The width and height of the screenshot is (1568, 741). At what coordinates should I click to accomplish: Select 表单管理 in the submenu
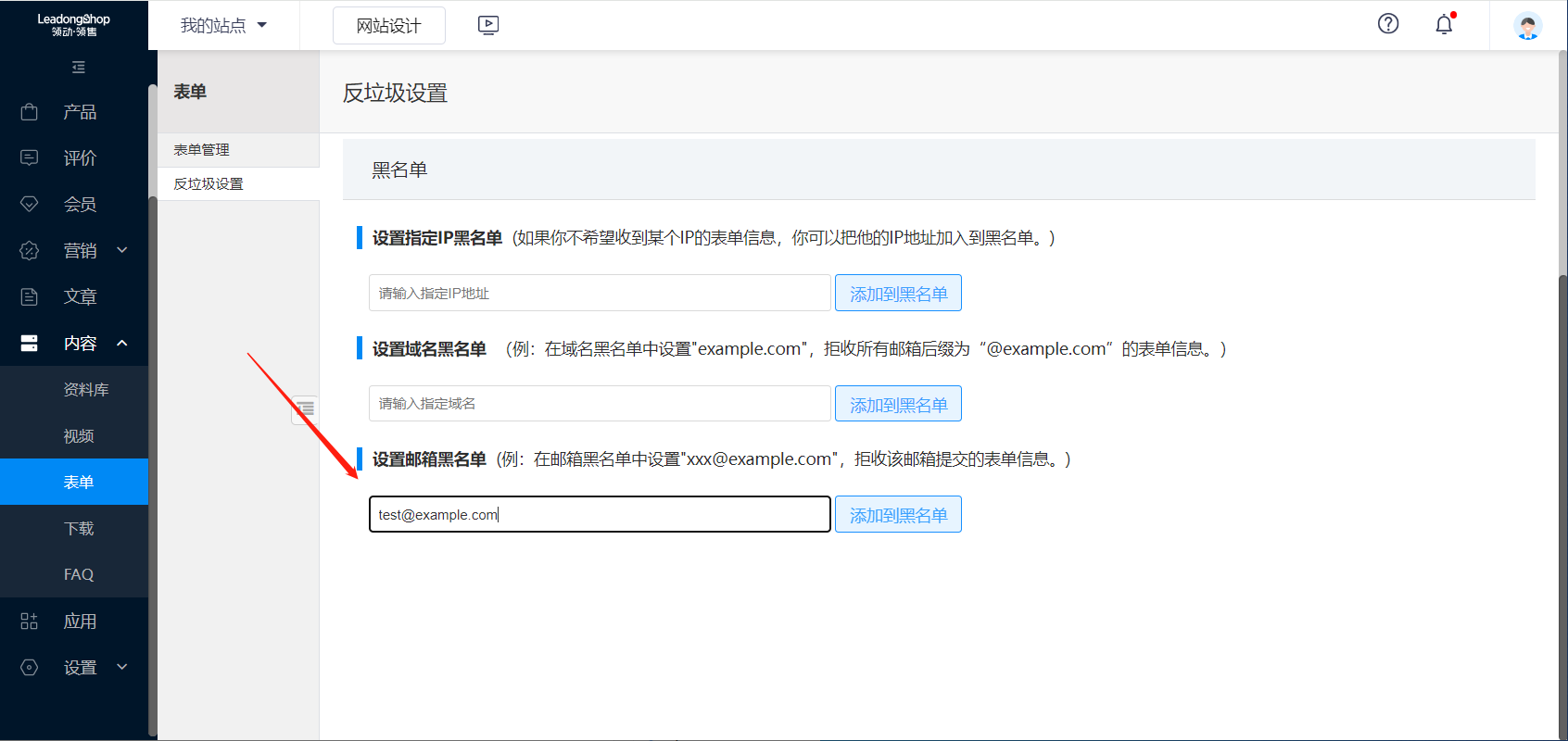(x=202, y=150)
